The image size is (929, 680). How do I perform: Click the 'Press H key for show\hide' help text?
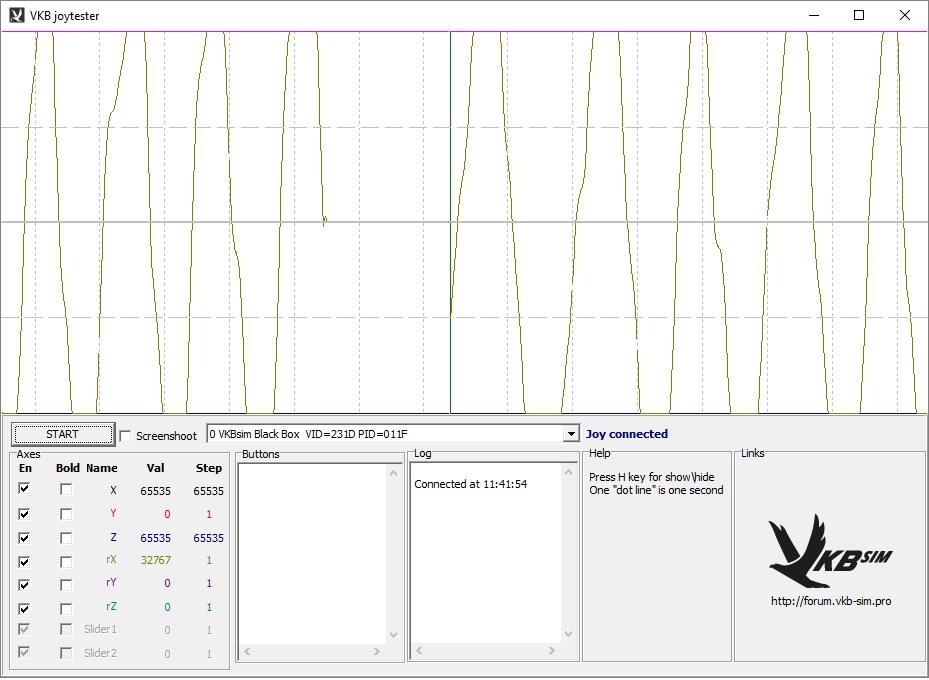[x=652, y=477]
